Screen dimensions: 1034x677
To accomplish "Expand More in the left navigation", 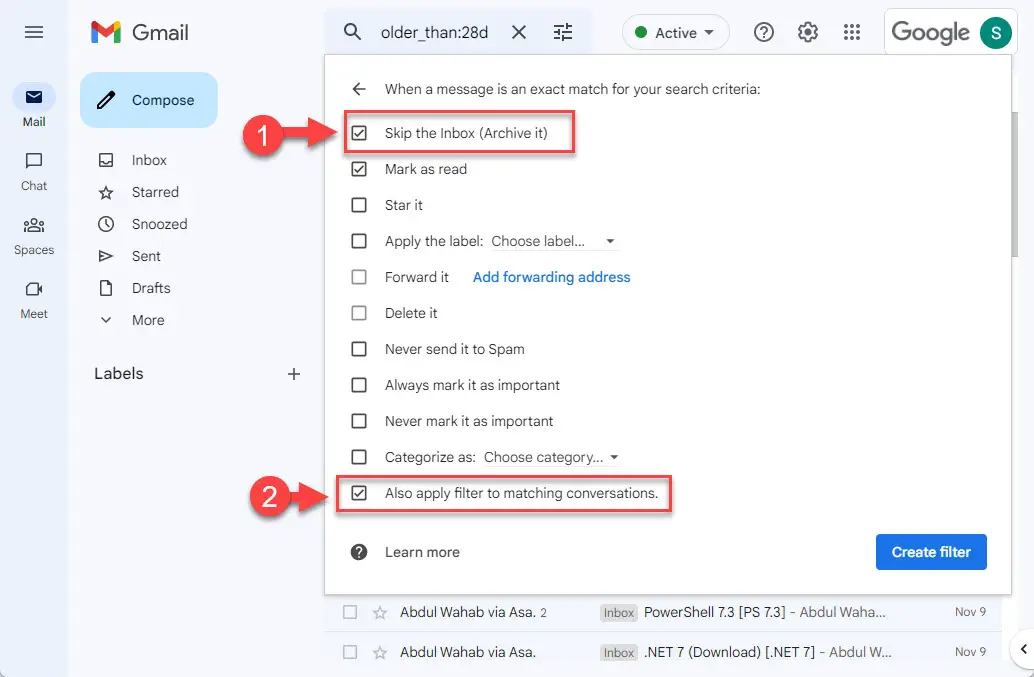I will [148, 320].
